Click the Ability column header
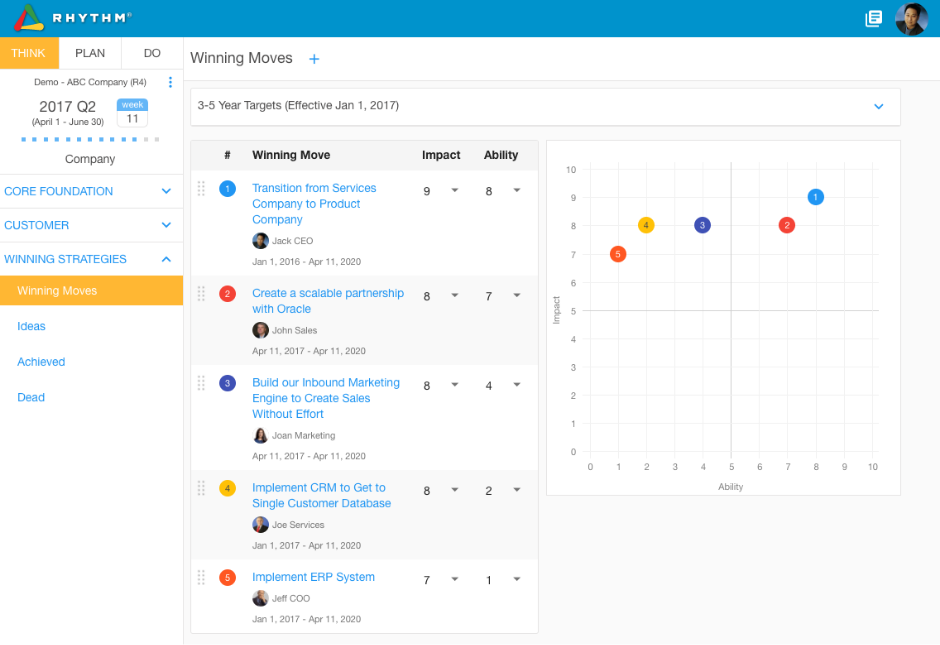Image resolution: width=940 pixels, height=645 pixels. [501, 155]
